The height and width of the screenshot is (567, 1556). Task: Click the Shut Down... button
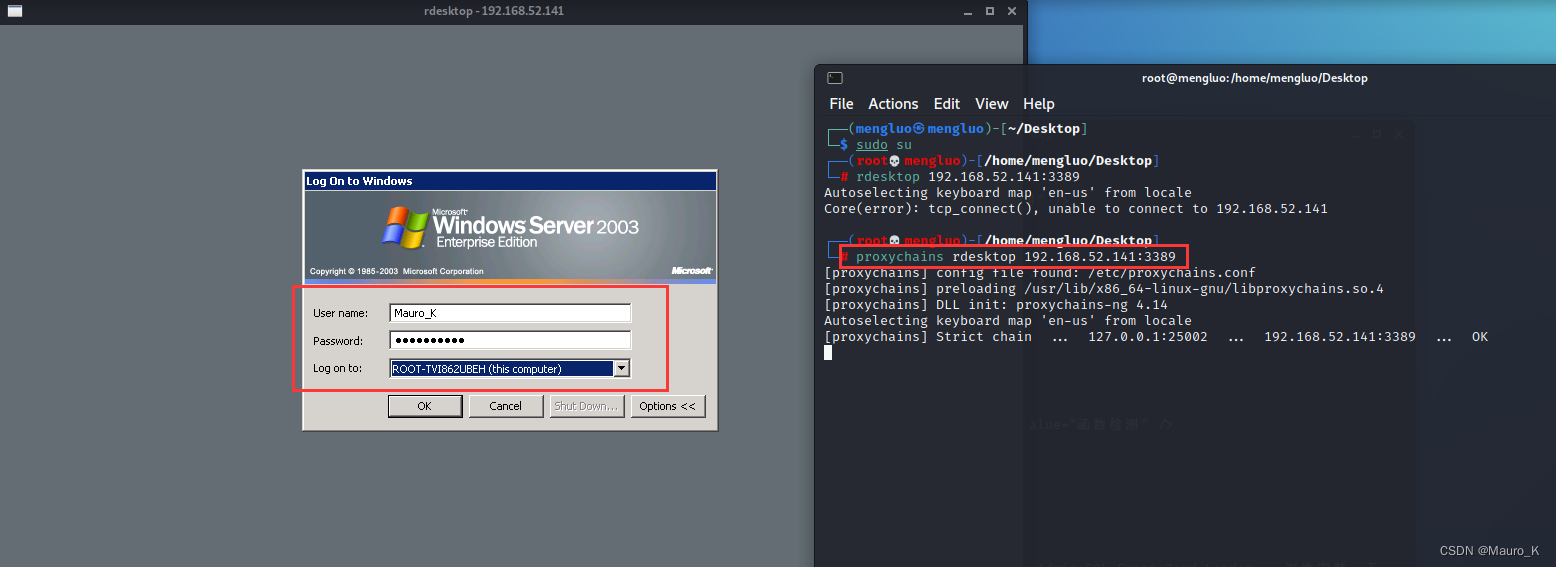(587, 406)
